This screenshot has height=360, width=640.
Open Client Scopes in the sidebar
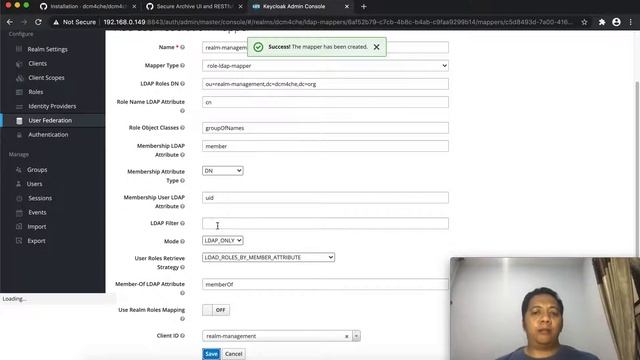click(x=46, y=78)
